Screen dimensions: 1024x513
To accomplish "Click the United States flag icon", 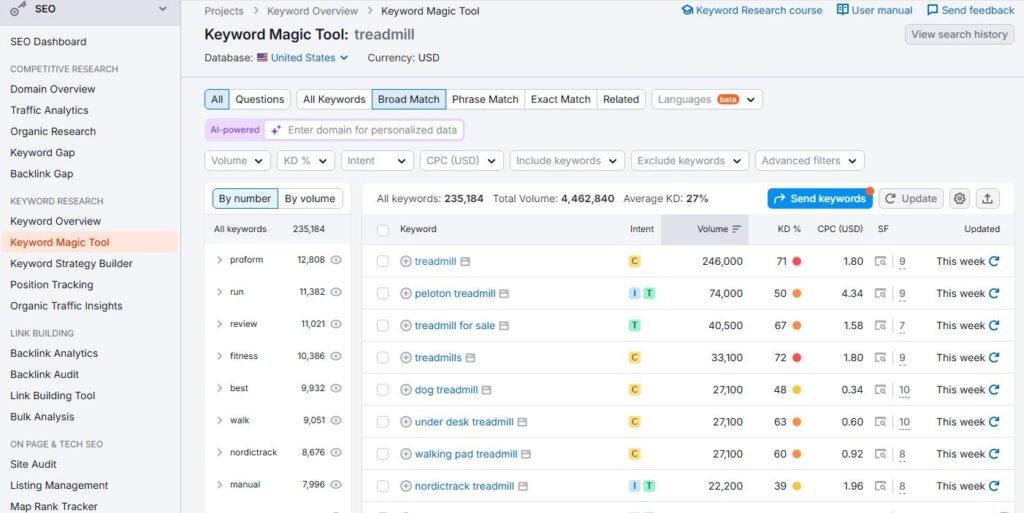I will 262,57.
